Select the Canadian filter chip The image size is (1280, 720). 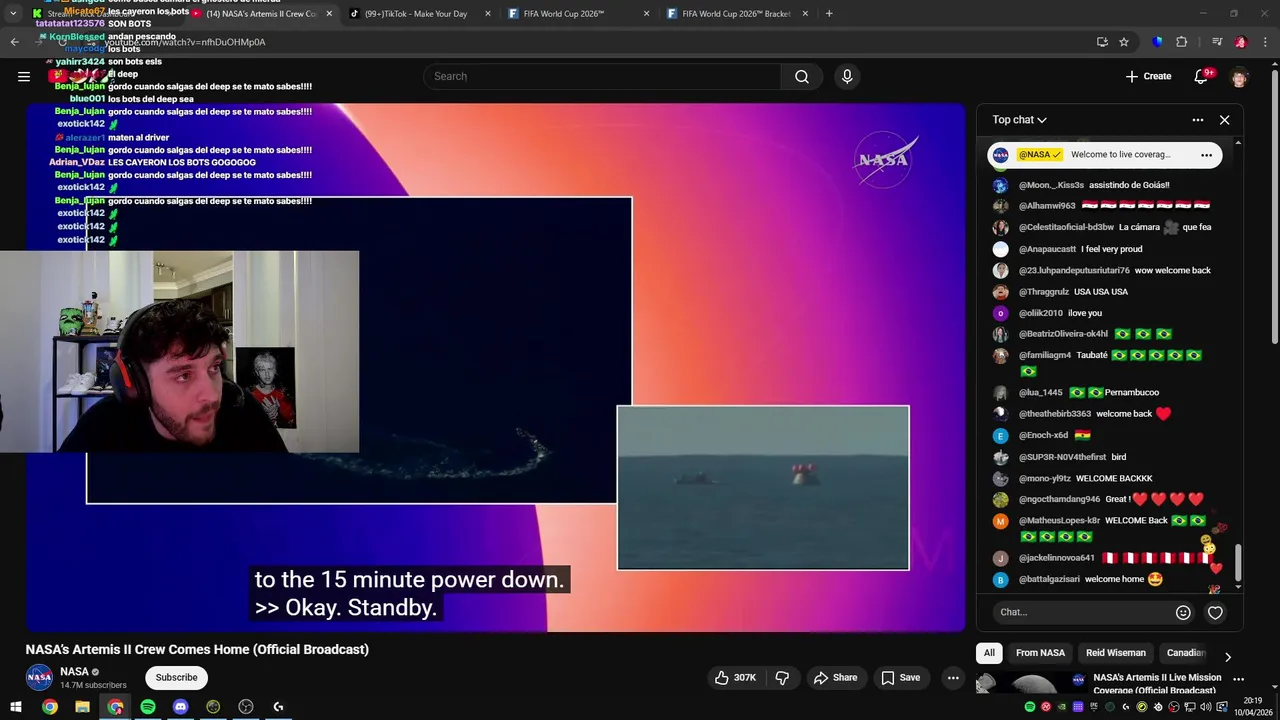pyautogui.click(x=1186, y=653)
